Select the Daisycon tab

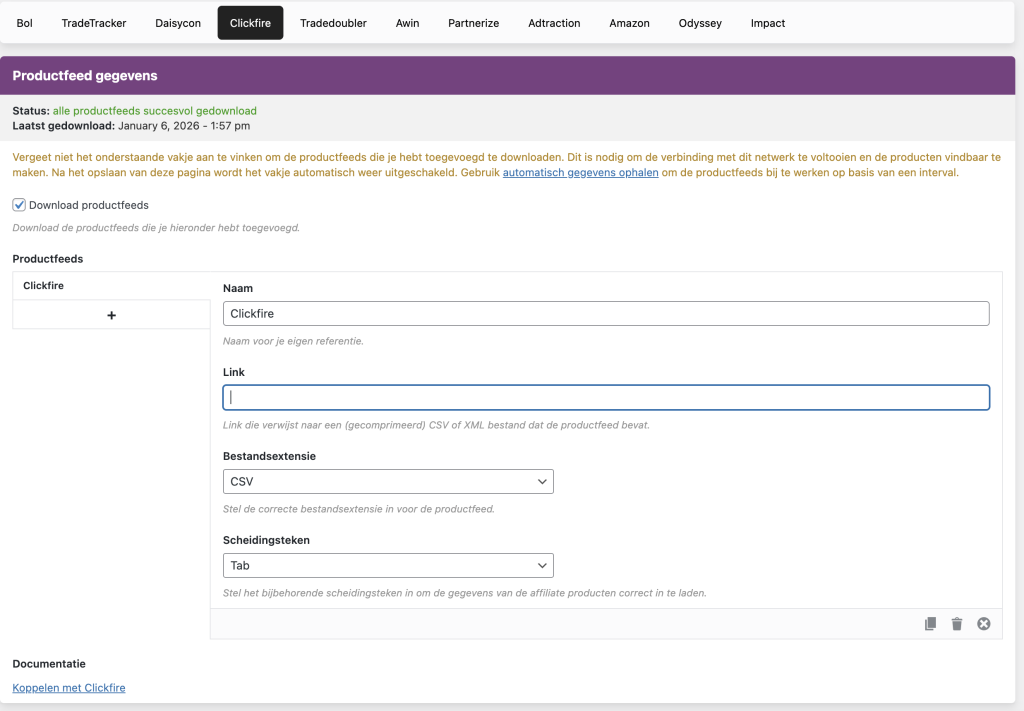pyautogui.click(x=178, y=23)
